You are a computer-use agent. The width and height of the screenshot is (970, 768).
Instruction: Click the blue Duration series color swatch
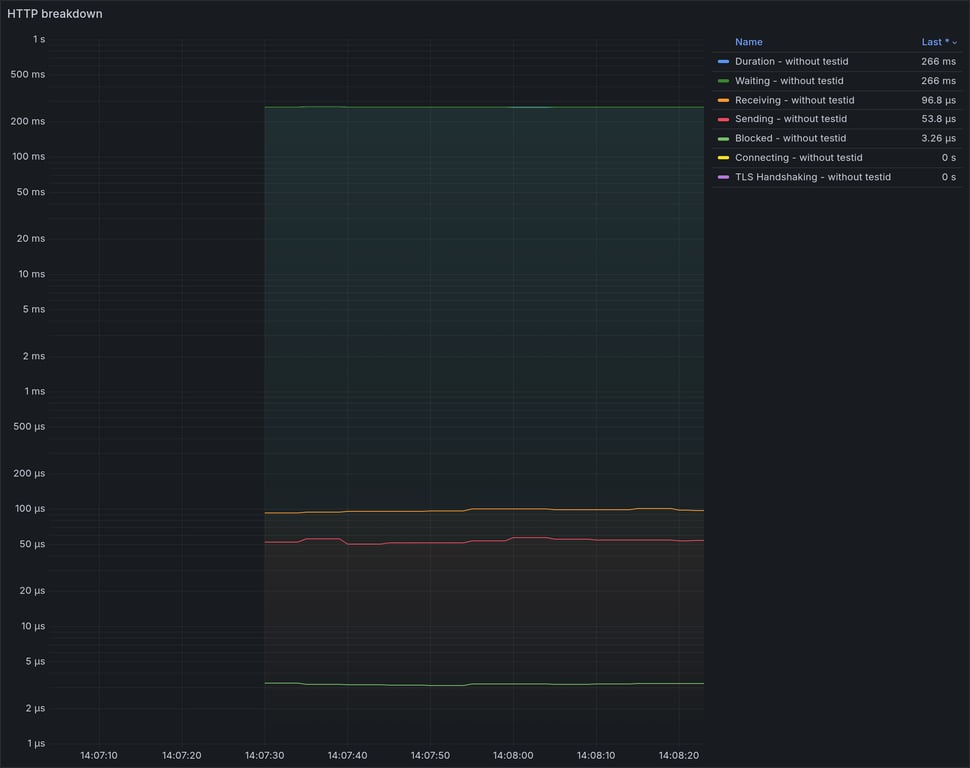tap(723, 61)
